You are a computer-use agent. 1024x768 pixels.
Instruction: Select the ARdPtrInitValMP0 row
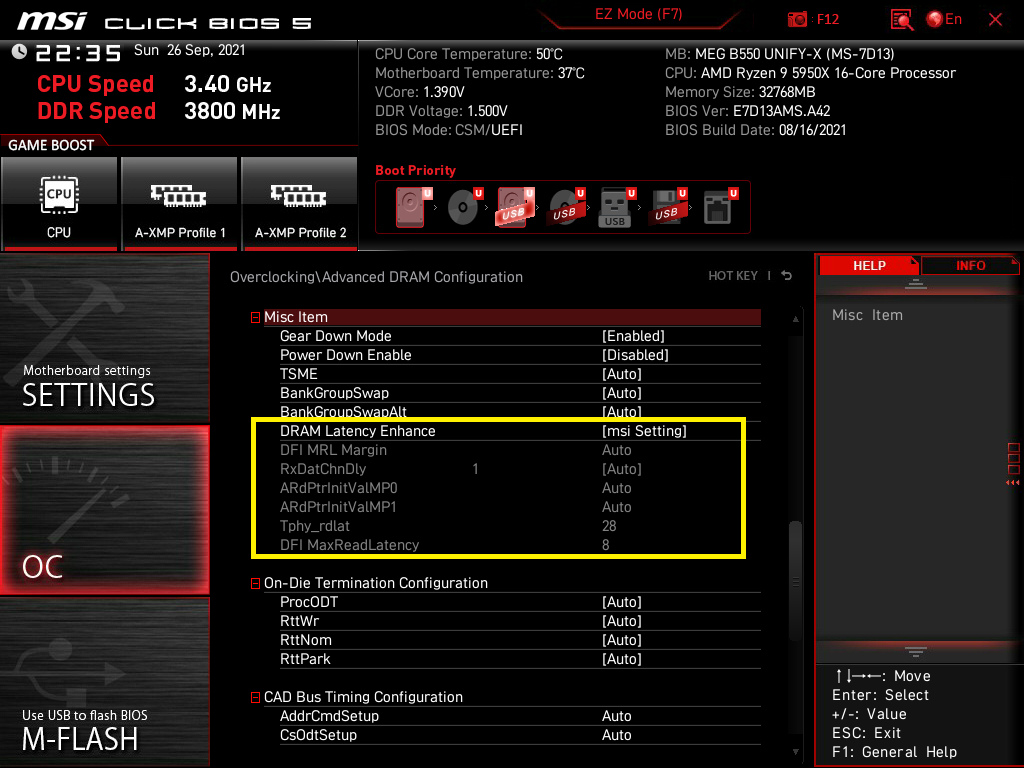tap(520, 488)
